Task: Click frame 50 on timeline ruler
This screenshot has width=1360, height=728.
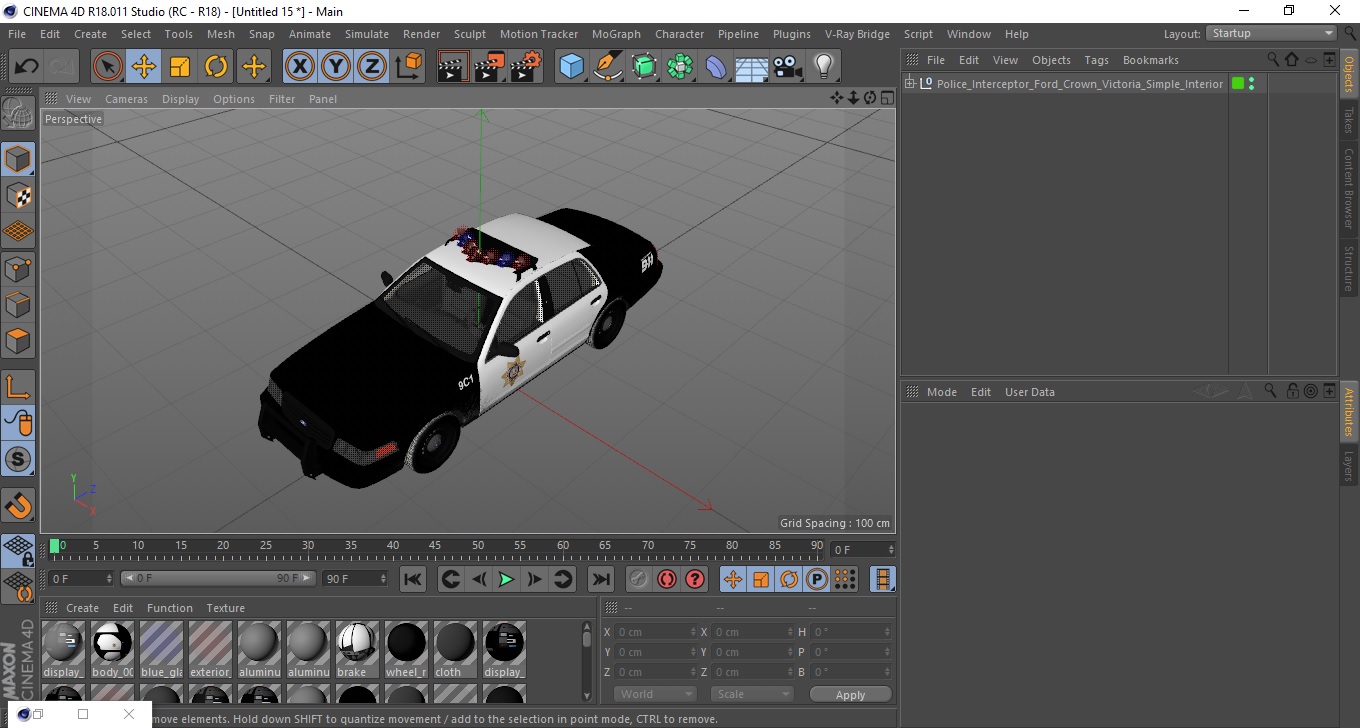Action: [x=478, y=546]
